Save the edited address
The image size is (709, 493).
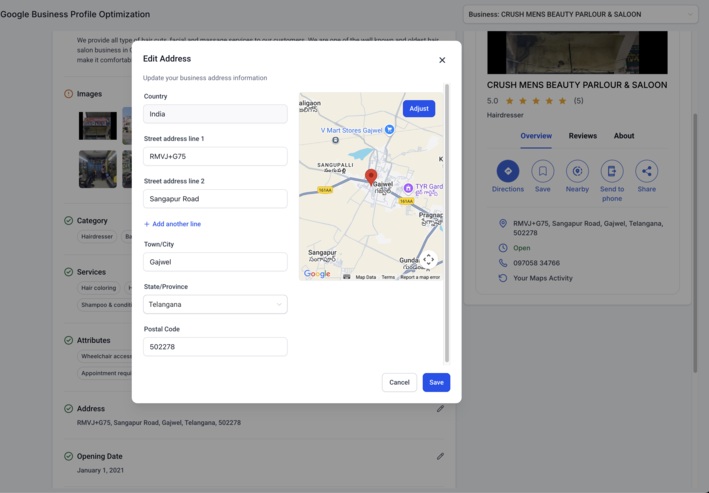click(436, 382)
